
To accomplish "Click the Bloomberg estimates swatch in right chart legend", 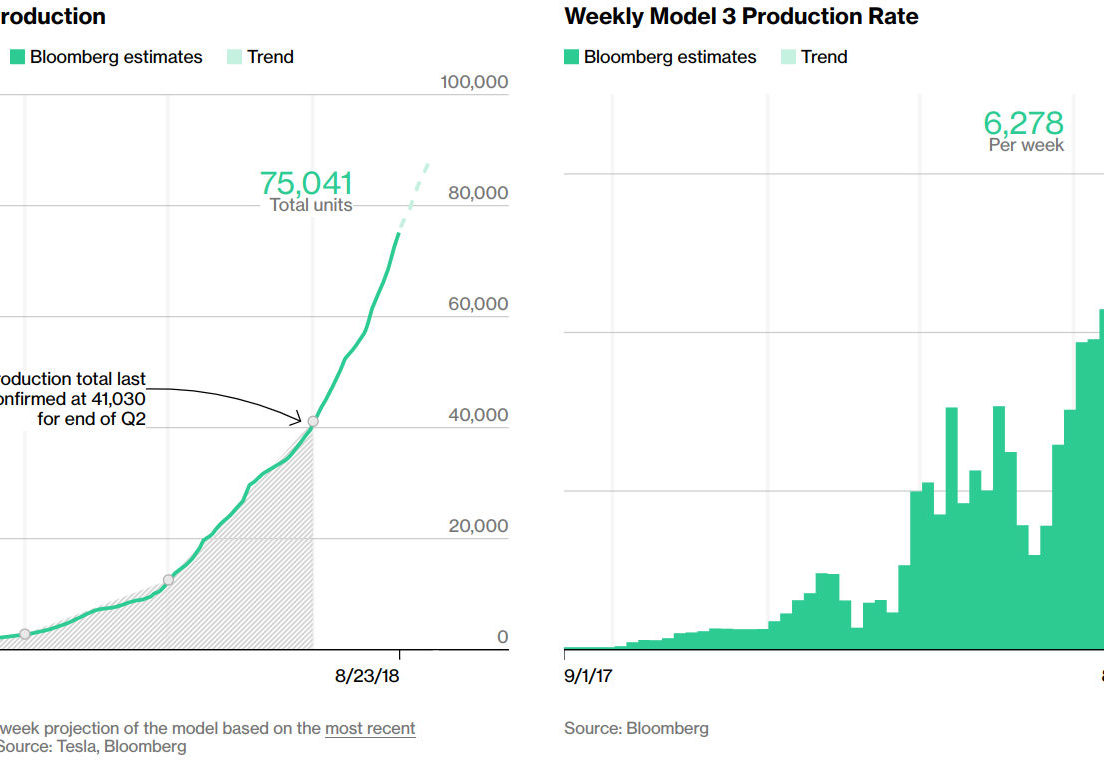I will click(x=571, y=57).
